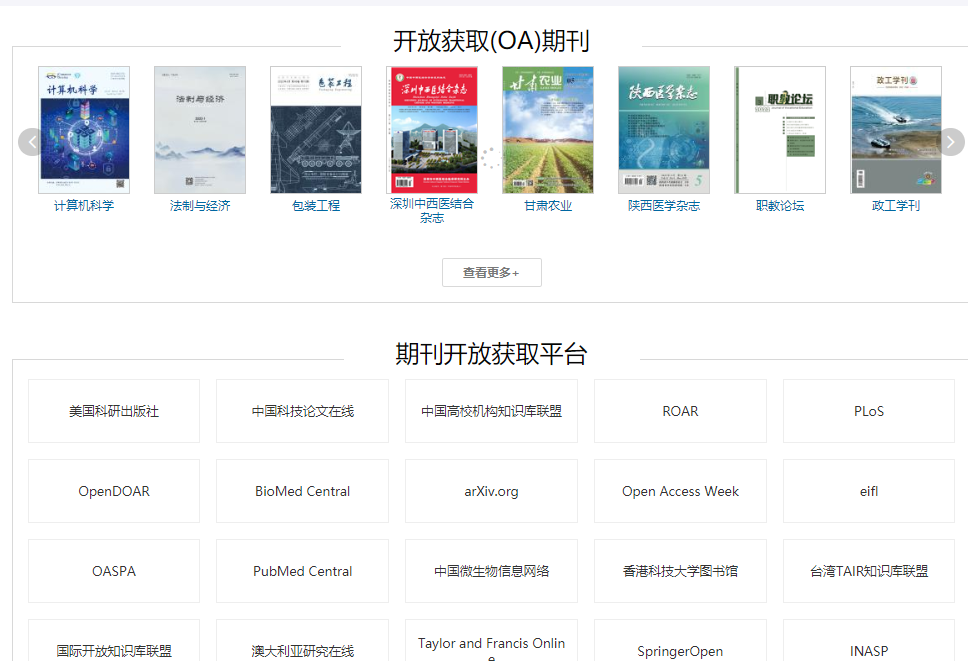Image resolution: width=968 pixels, height=661 pixels.
Task: Open the 法制与经济 journal cover image
Action: pyautogui.click(x=200, y=130)
